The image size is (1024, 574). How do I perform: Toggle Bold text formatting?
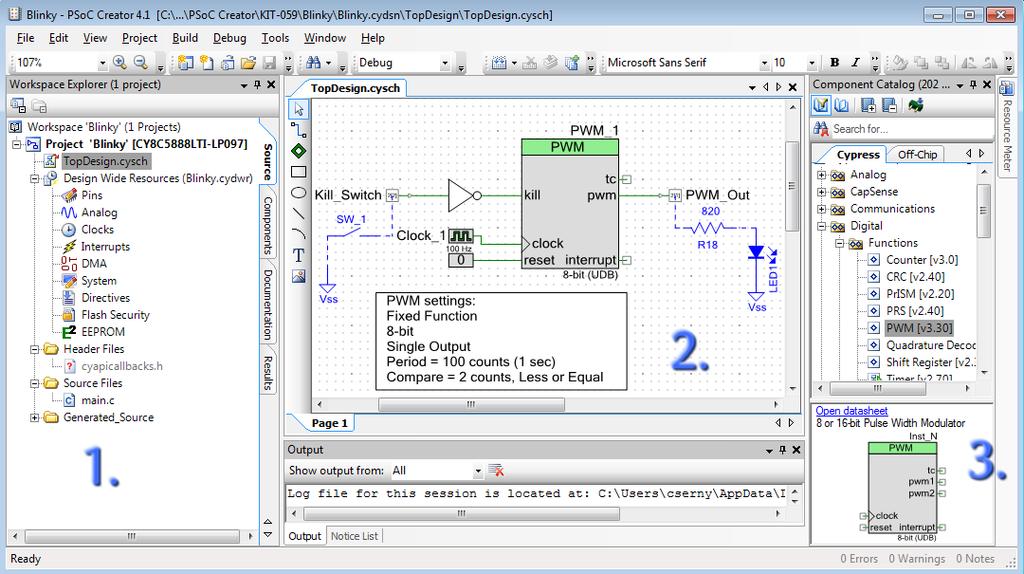[x=835, y=63]
